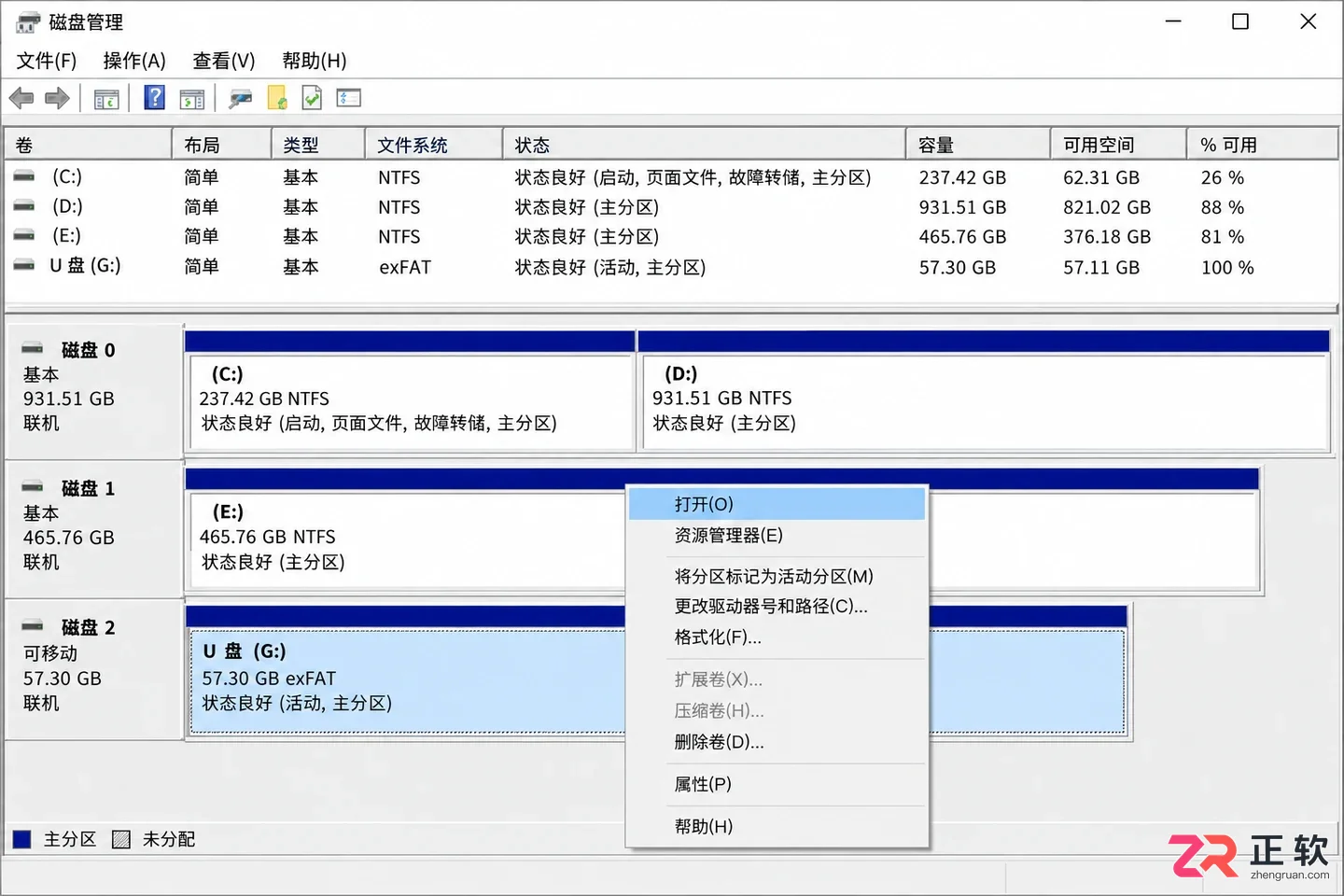Open the 帮助(H) menu in menu bar
The height and width of the screenshot is (896, 1344).
315,61
